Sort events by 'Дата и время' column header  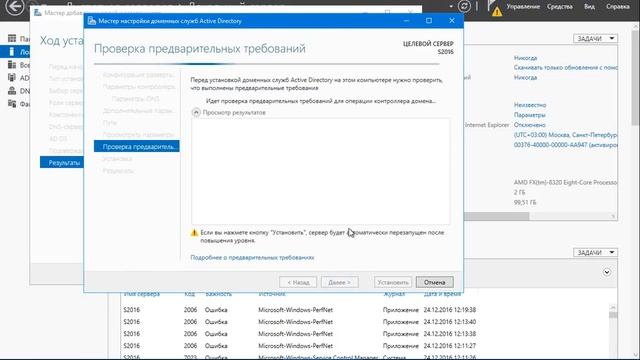[442, 294]
